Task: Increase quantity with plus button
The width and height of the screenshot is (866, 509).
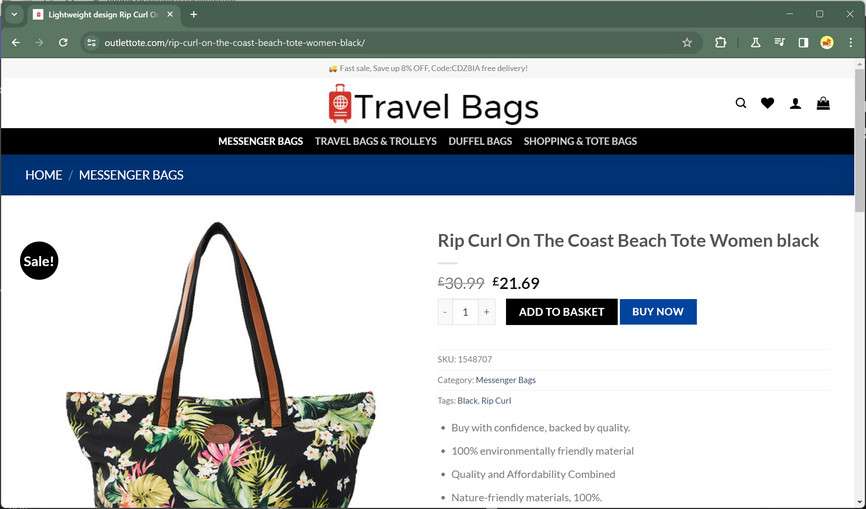Action: click(x=487, y=312)
